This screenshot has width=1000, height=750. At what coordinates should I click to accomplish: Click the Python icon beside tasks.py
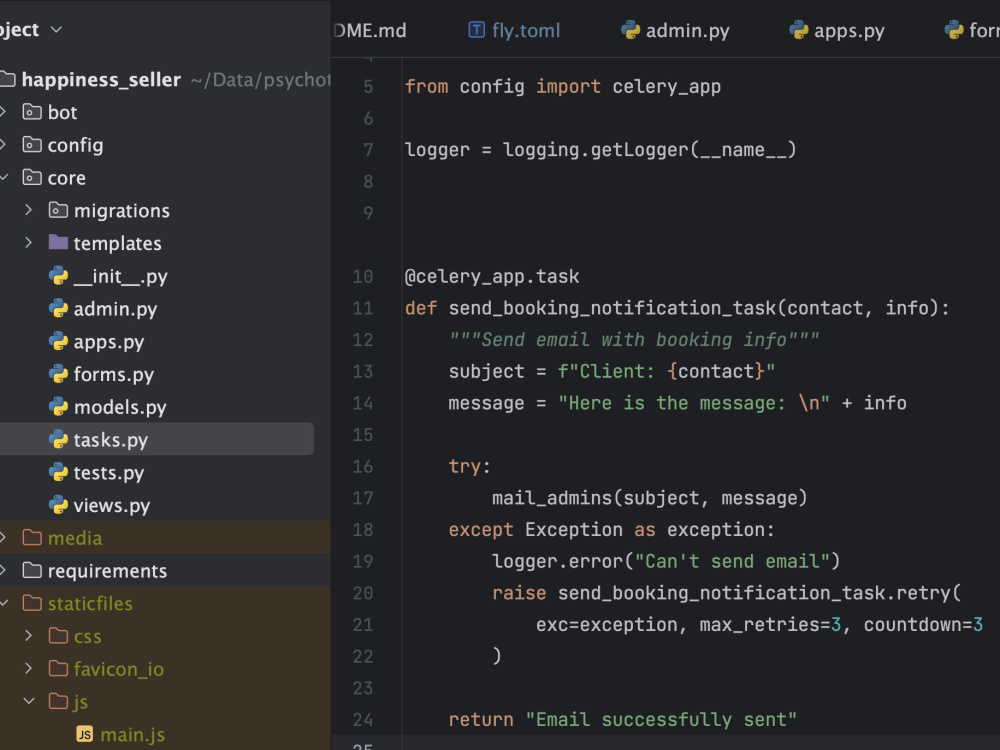[58, 439]
